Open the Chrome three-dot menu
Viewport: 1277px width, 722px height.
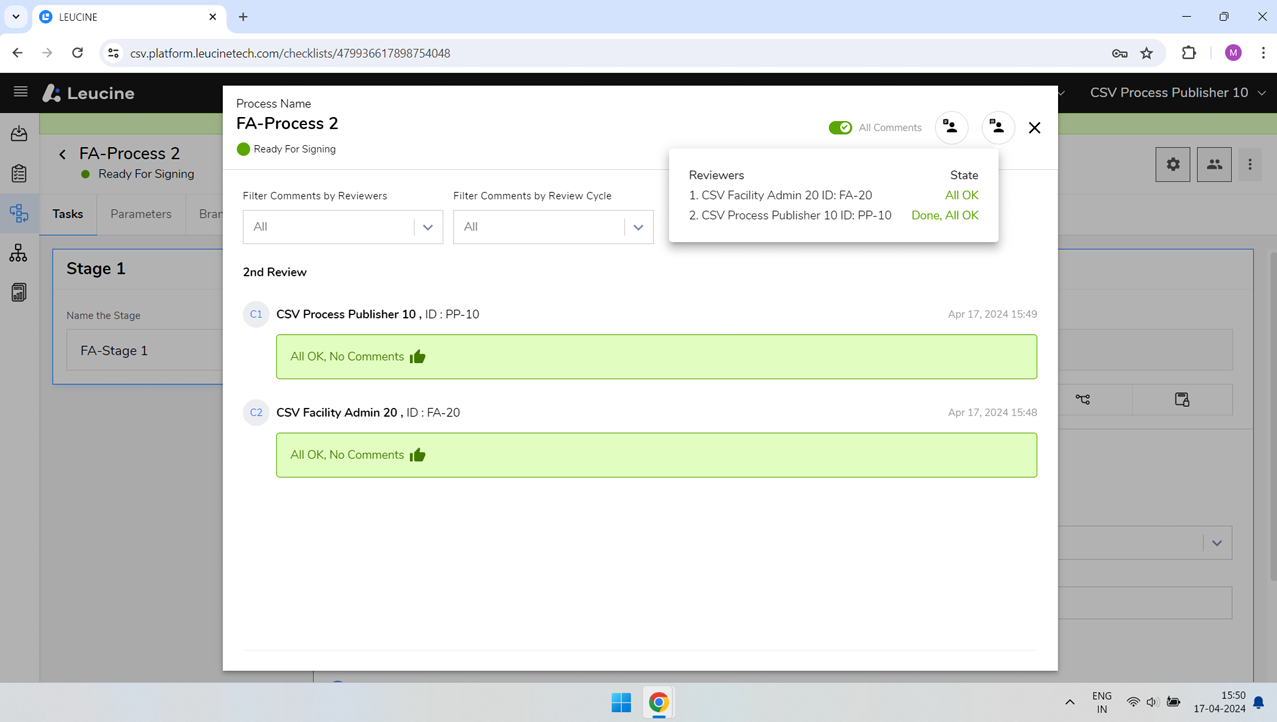pyautogui.click(x=1263, y=53)
